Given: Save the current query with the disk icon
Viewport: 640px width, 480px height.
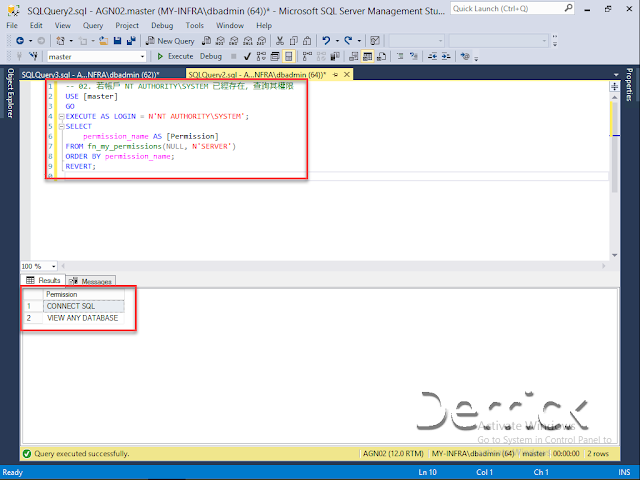Looking at the screenshot, I should coord(118,41).
